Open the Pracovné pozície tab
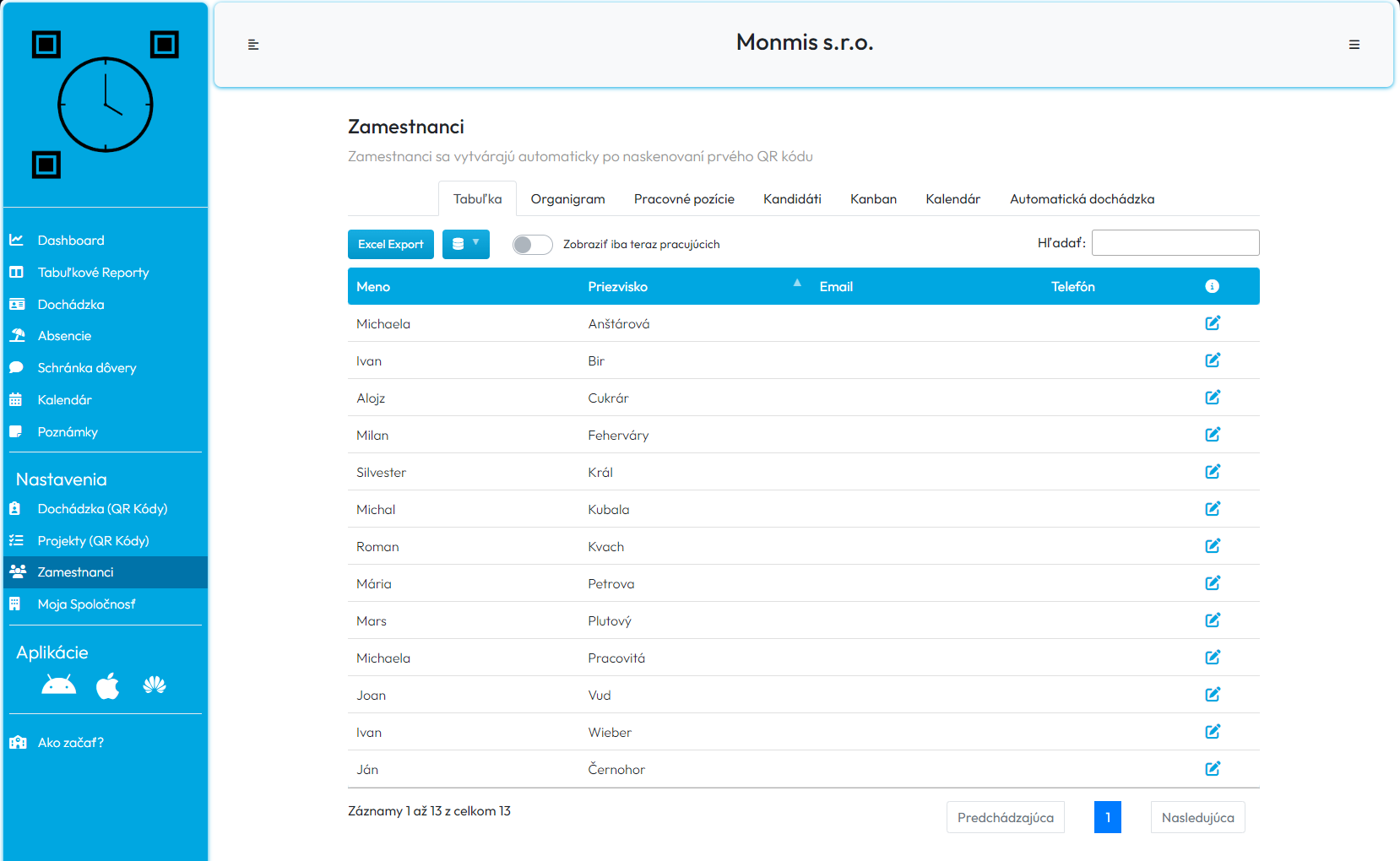 684,199
